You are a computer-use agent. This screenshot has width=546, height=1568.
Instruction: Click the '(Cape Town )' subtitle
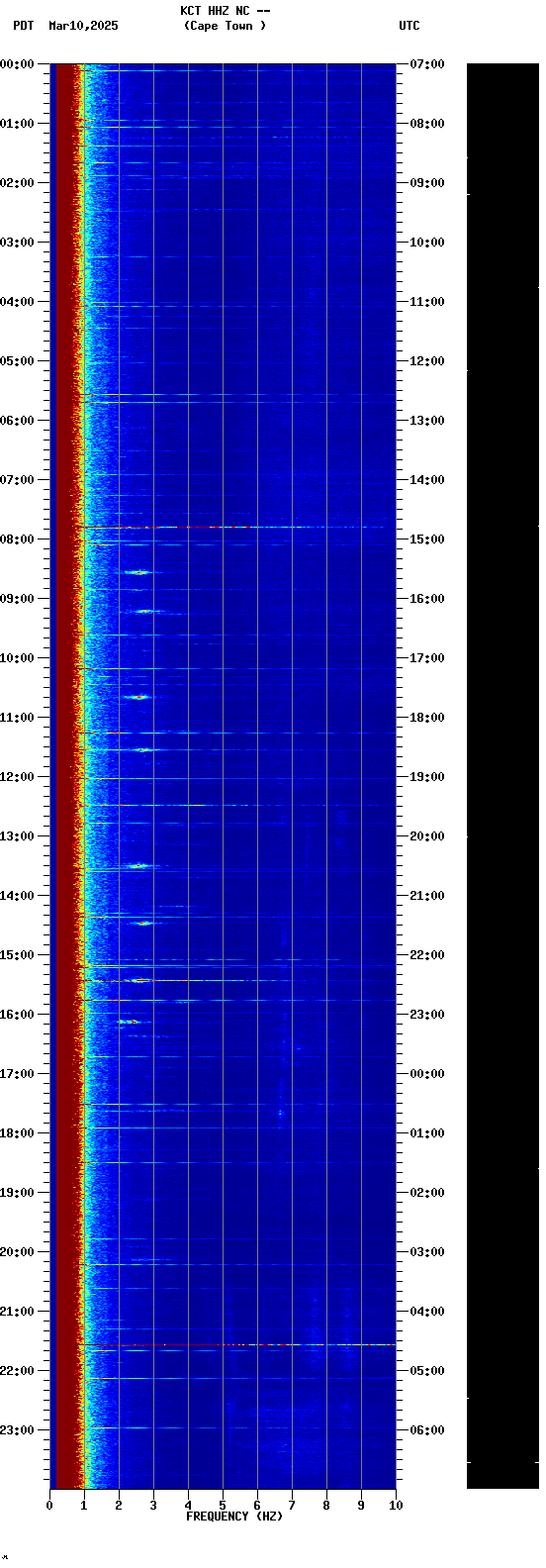click(226, 26)
